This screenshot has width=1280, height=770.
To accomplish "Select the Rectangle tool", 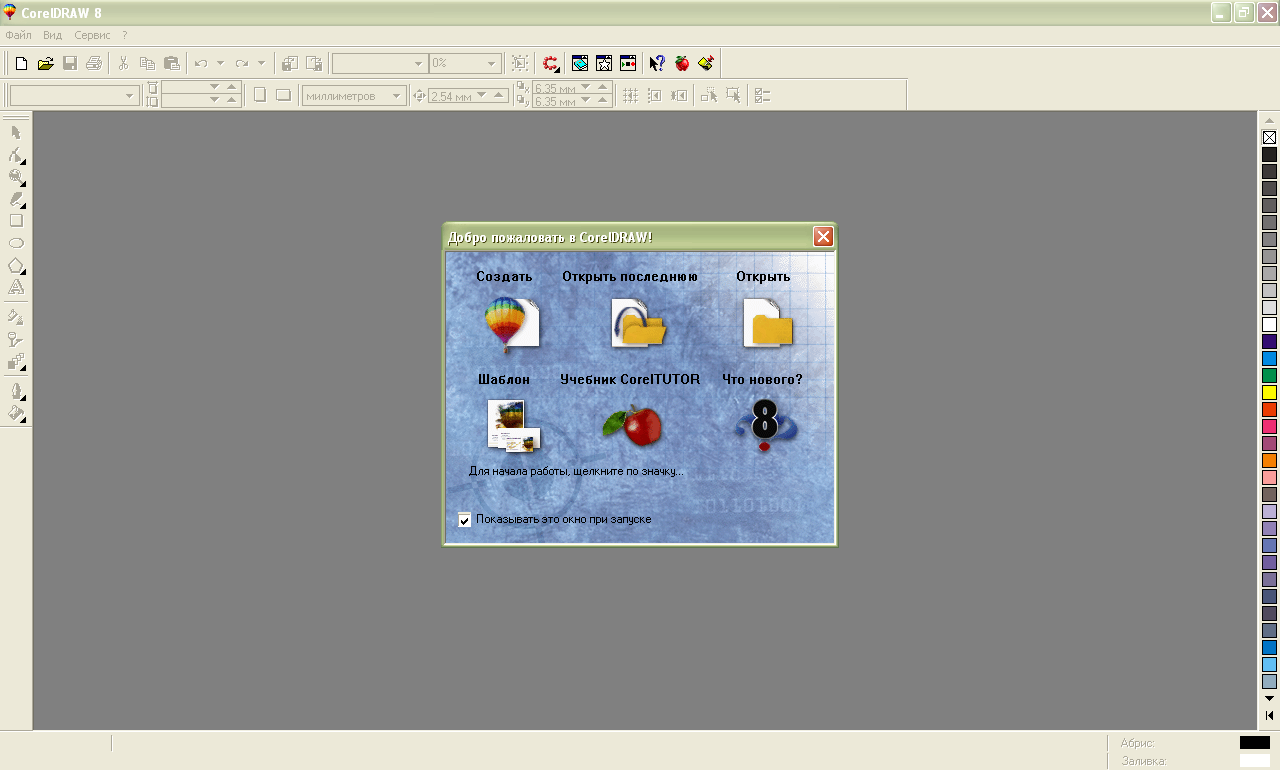I will tap(16, 220).
